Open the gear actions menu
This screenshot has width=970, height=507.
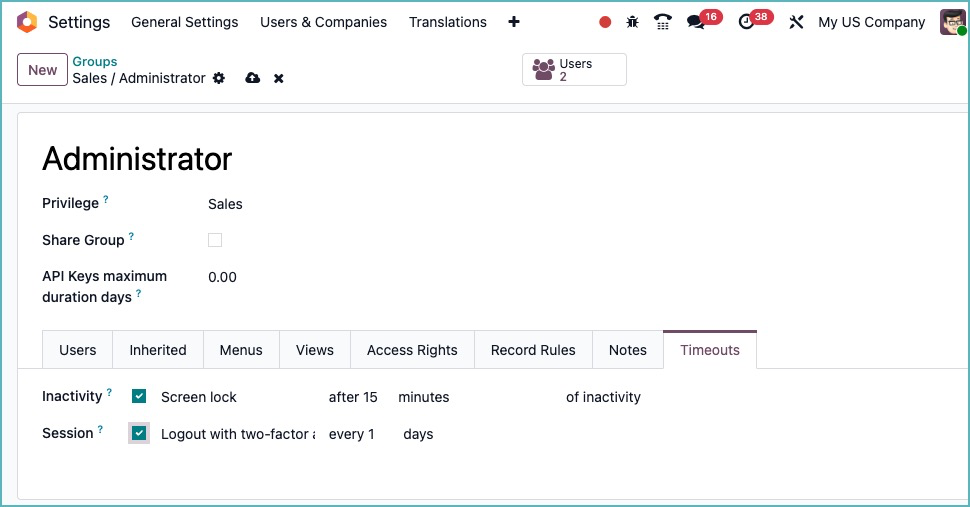click(219, 78)
